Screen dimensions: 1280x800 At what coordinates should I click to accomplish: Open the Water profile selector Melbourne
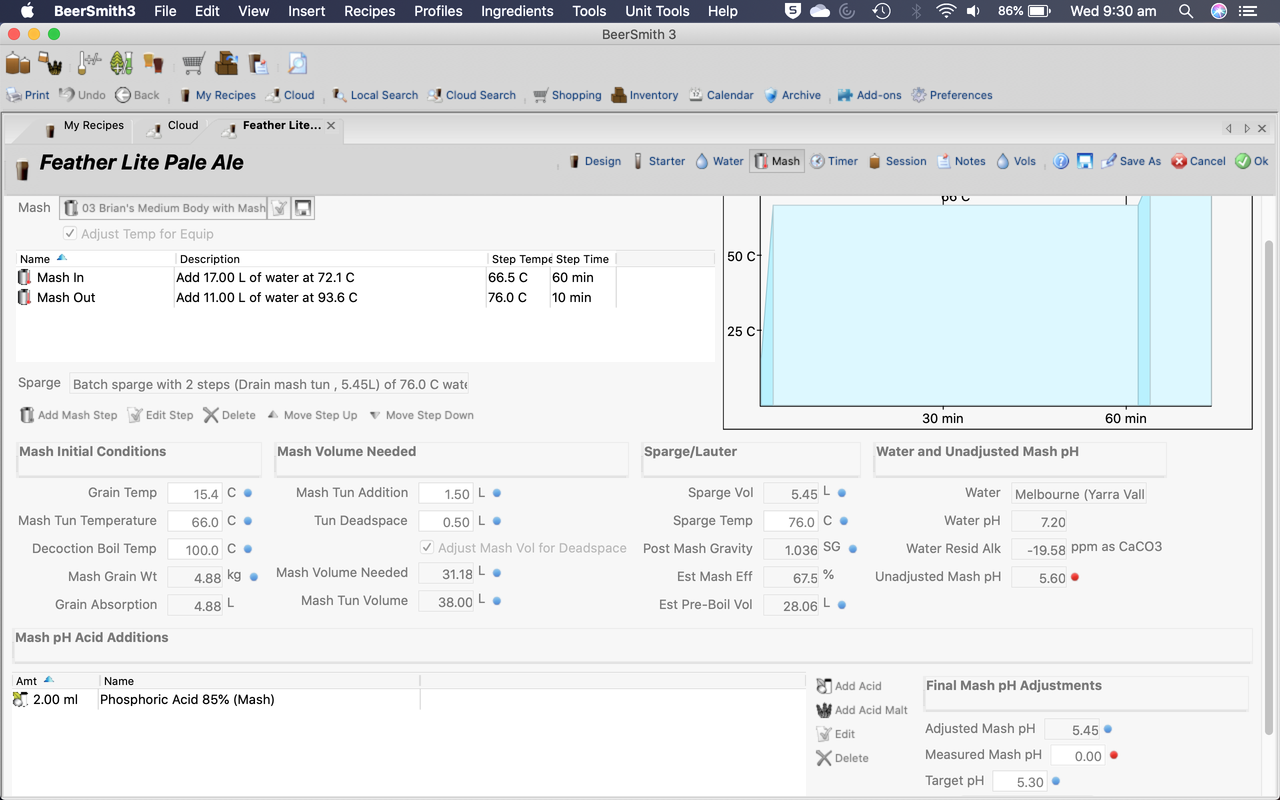tap(1079, 494)
